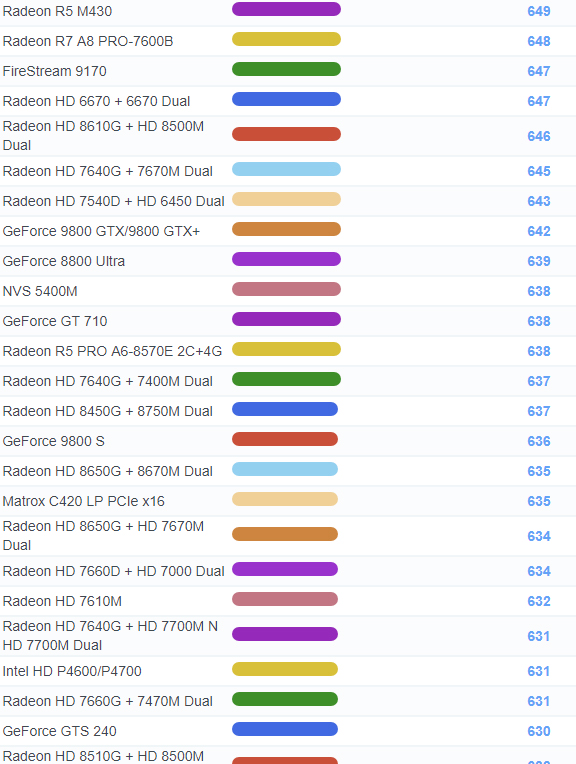Click score 649 for Radeon R5 M430
The image size is (576, 764).
[539, 11]
